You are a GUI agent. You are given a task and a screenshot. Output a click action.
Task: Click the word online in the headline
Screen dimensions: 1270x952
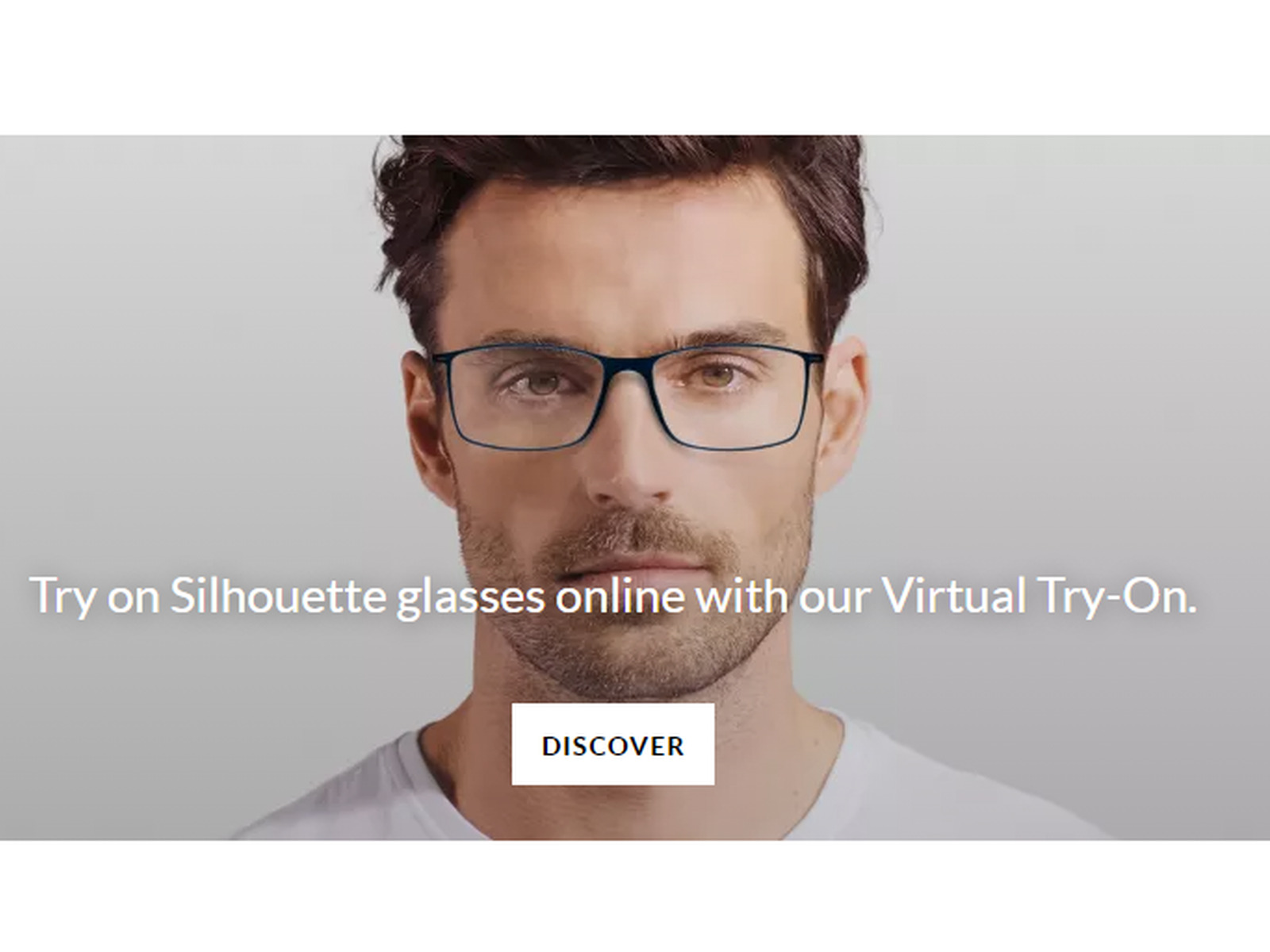point(619,595)
